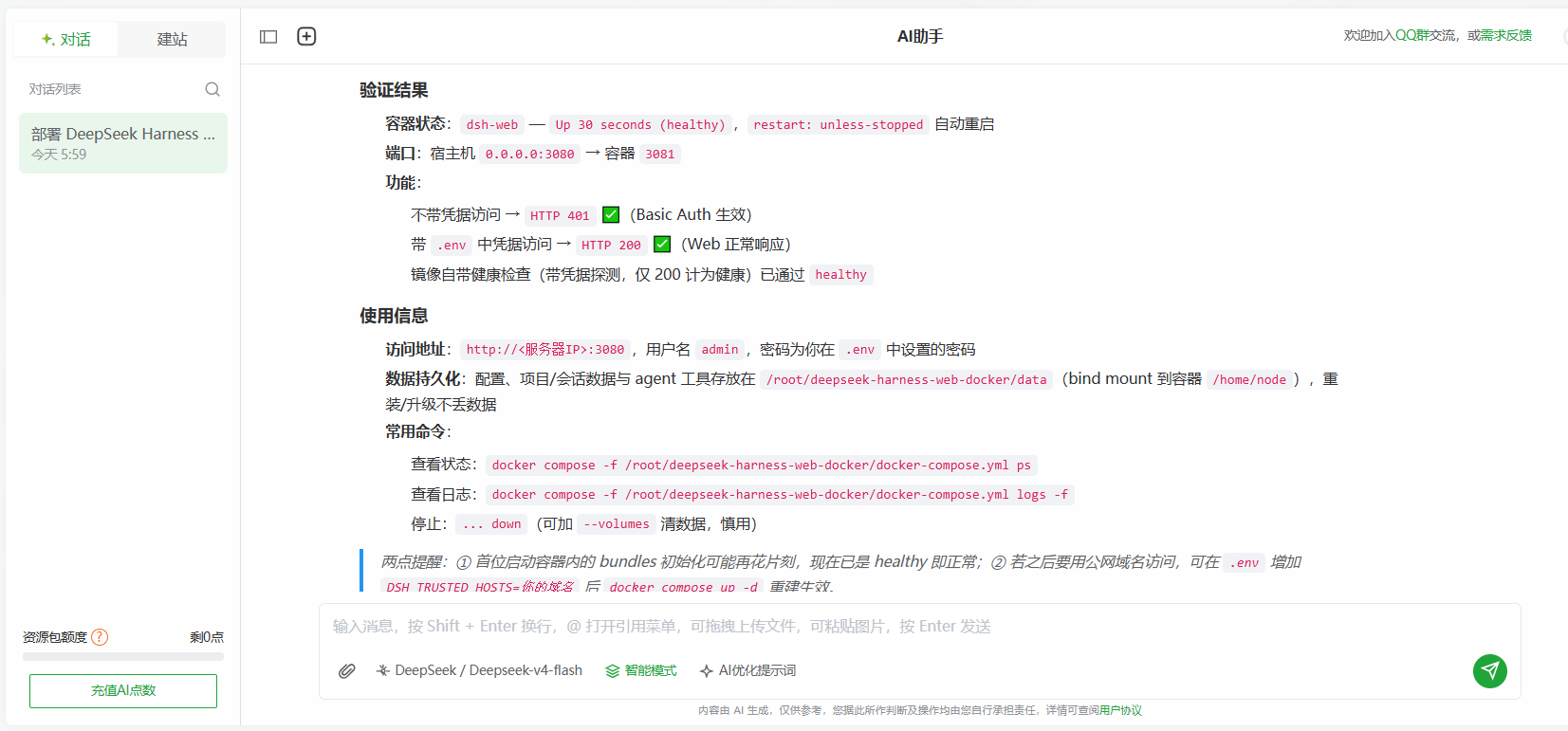The width and height of the screenshot is (1568, 731).
Task: Click the green check beside HTTP 200
Action: pyautogui.click(x=662, y=245)
